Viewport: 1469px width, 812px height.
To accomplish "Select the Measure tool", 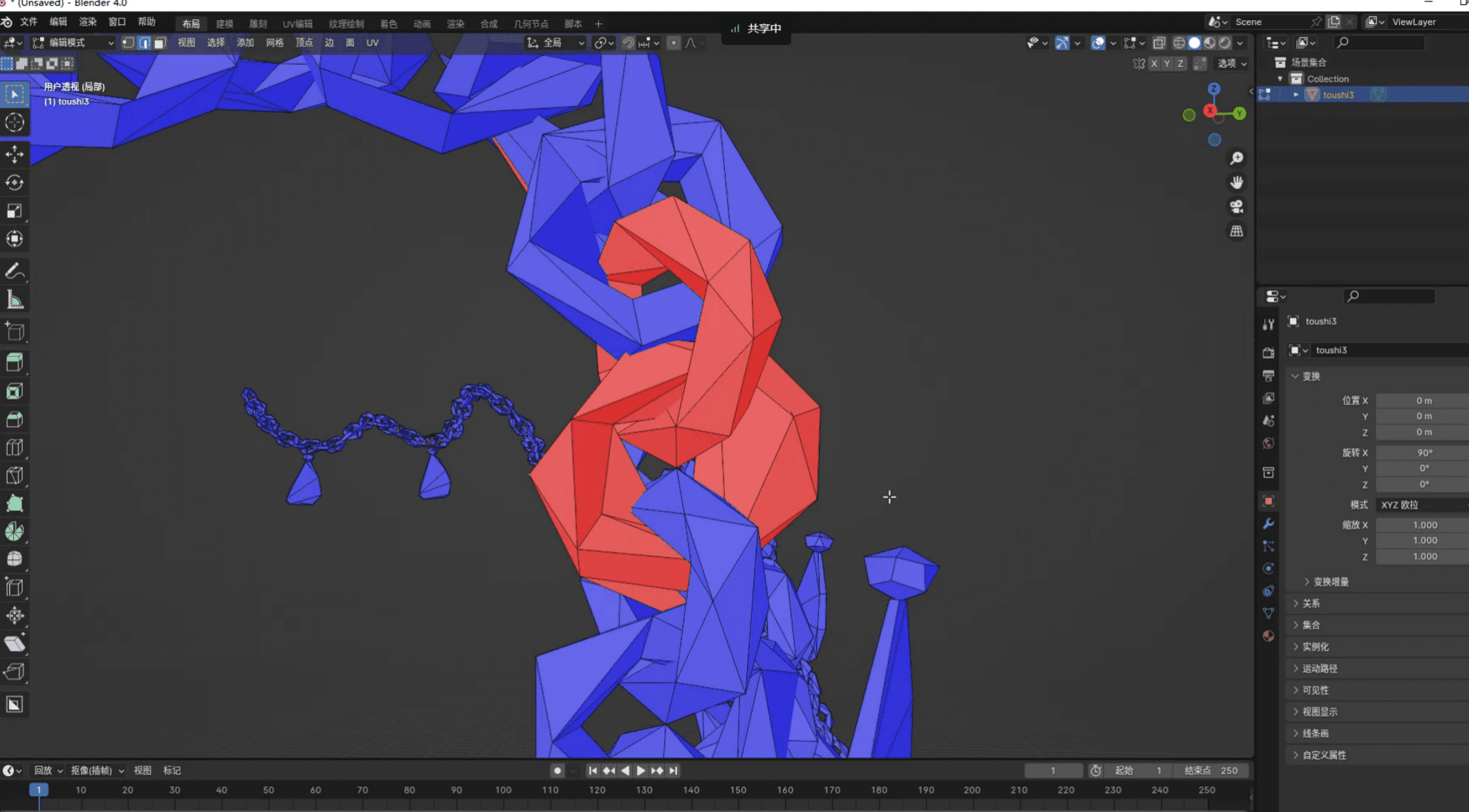I will click(x=15, y=299).
